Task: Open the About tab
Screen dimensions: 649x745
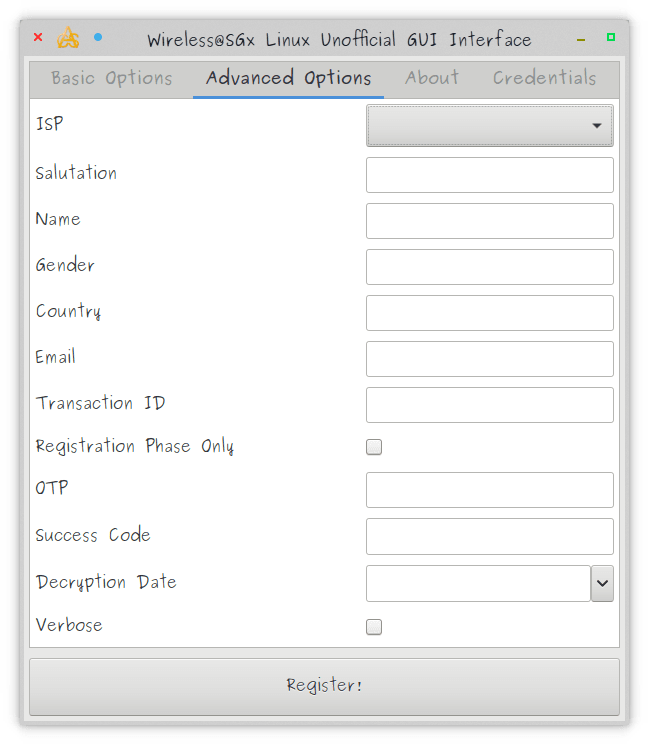Action: (432, 78)
